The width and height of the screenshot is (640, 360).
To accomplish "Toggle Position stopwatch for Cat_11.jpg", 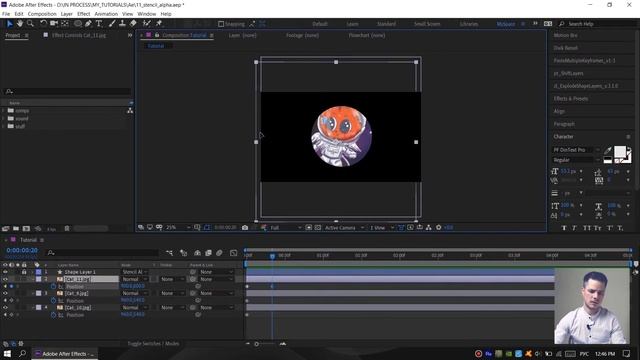I will (53, 287).
